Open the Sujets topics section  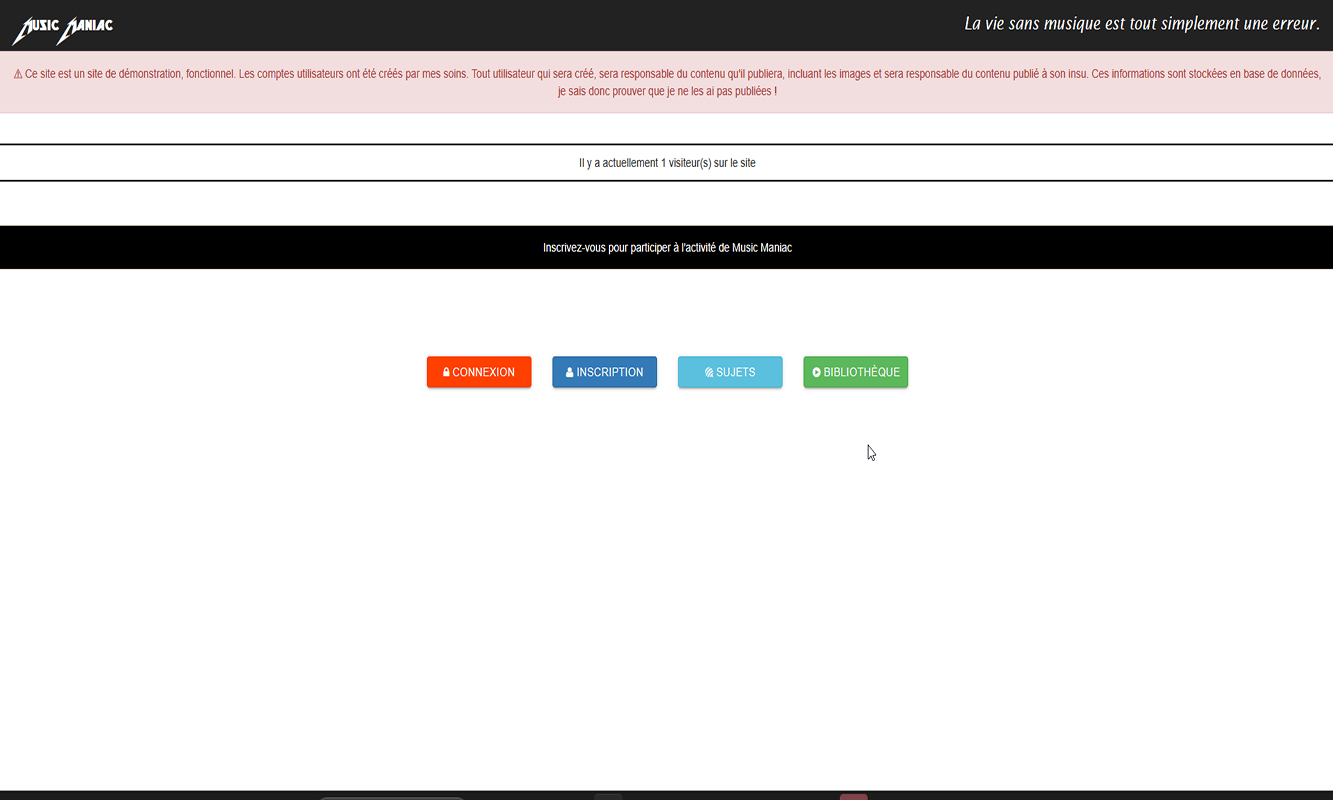coord(730,372)
